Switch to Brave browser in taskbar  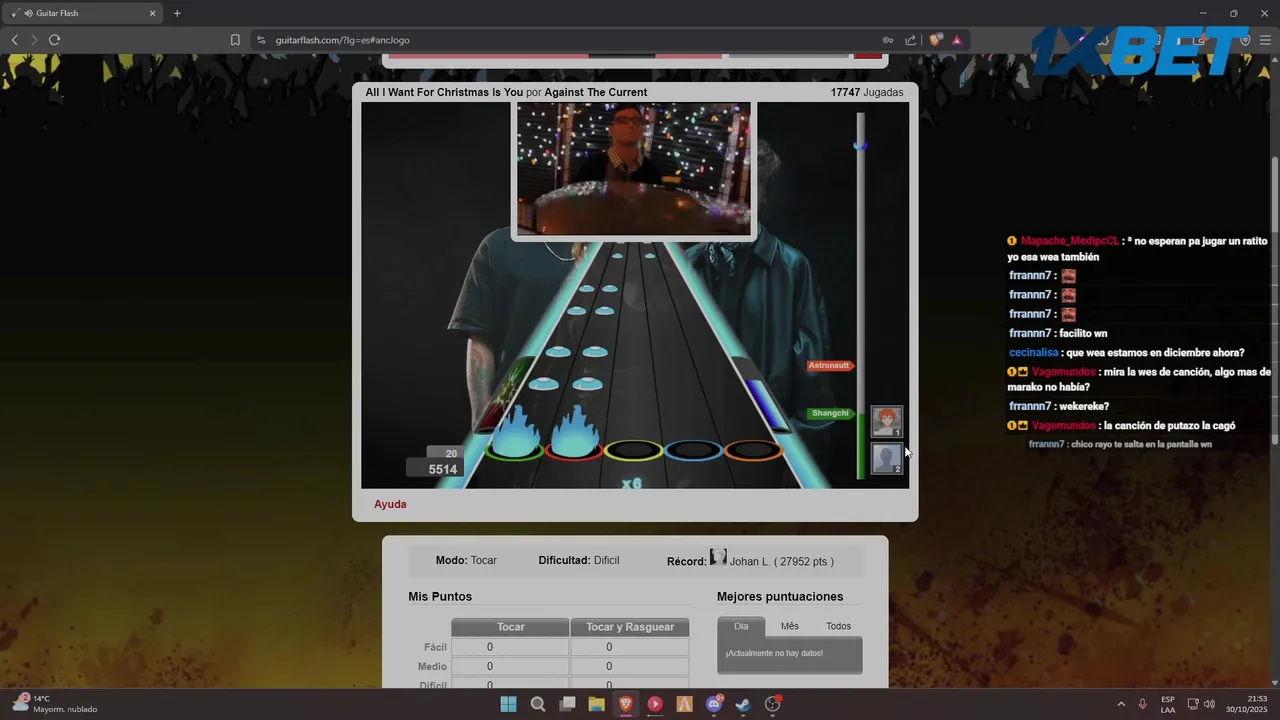[x=626, y=704]
